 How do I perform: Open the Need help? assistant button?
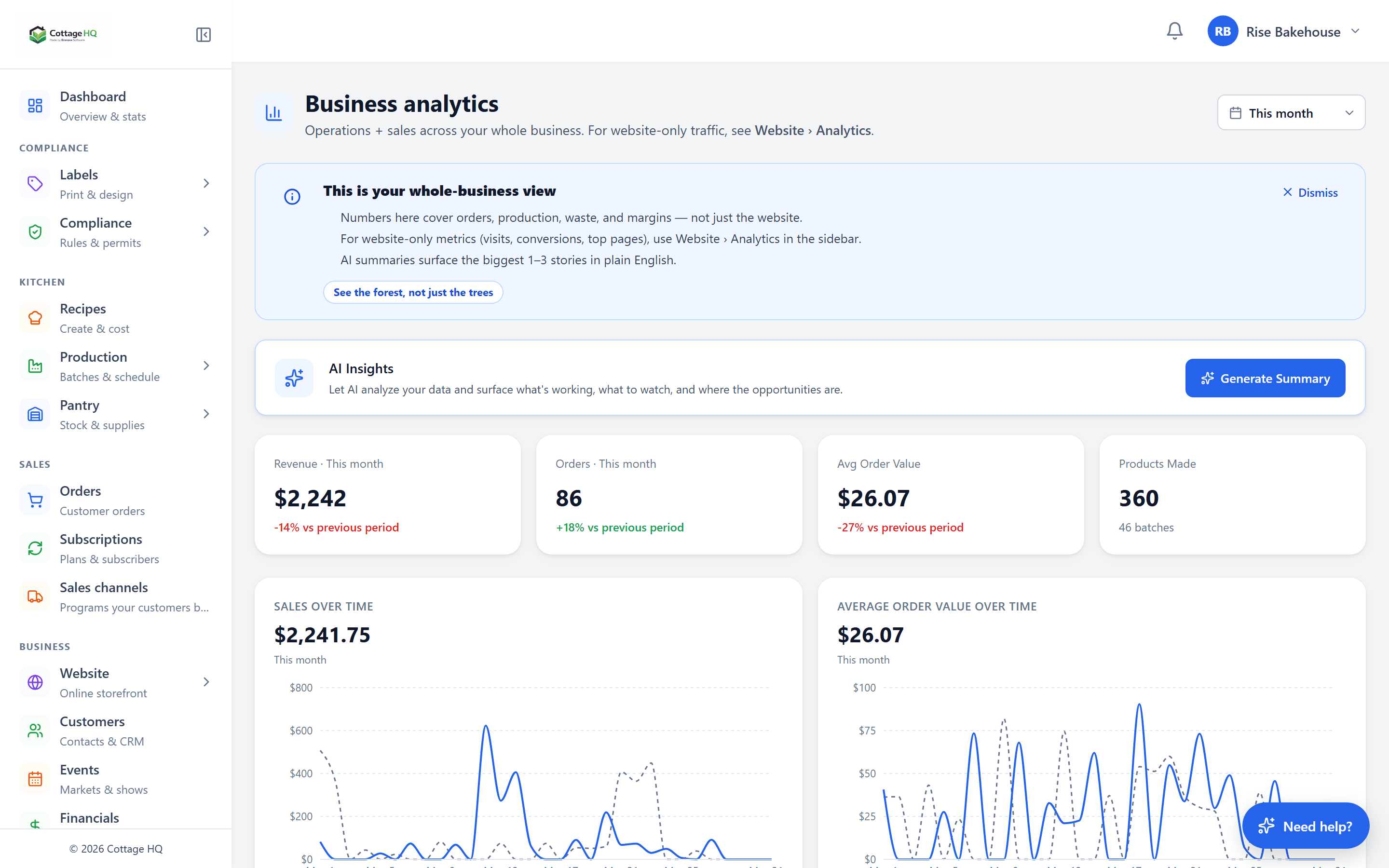(x=1306, y=826)
